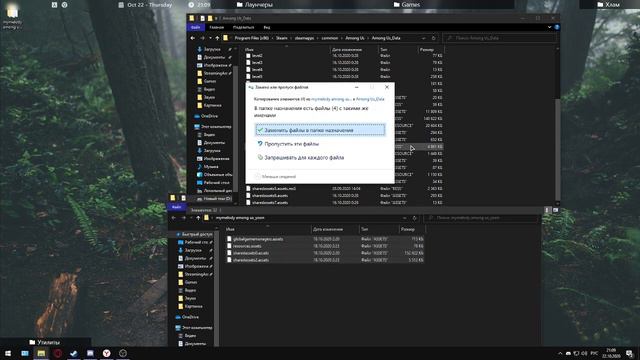
Task: Select sharedassets2.assets in mymelody window
Action: [x=325, y=260]
